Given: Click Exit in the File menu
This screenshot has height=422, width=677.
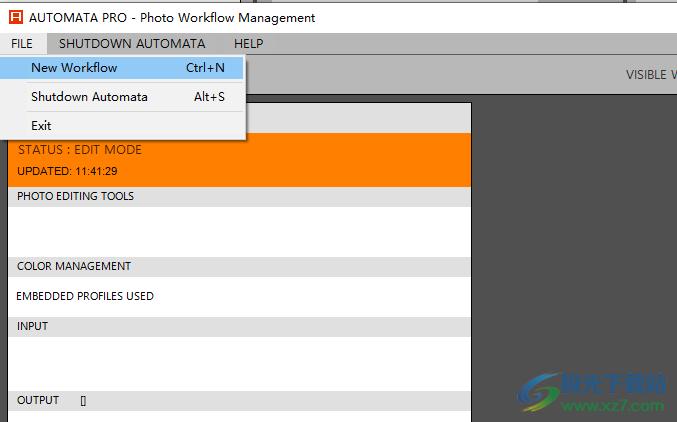Looking at the screenshot, I should [x=41, y=126].
